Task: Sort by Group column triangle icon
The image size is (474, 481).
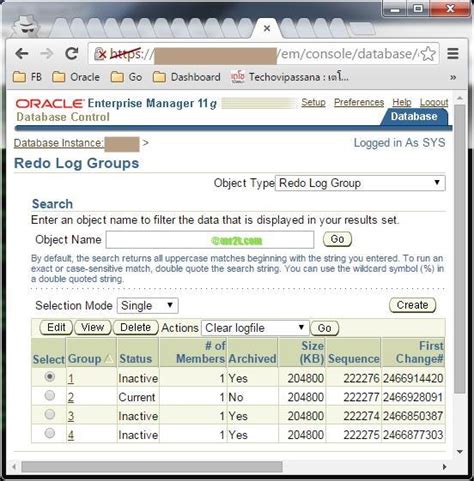Action: [109, 359]
